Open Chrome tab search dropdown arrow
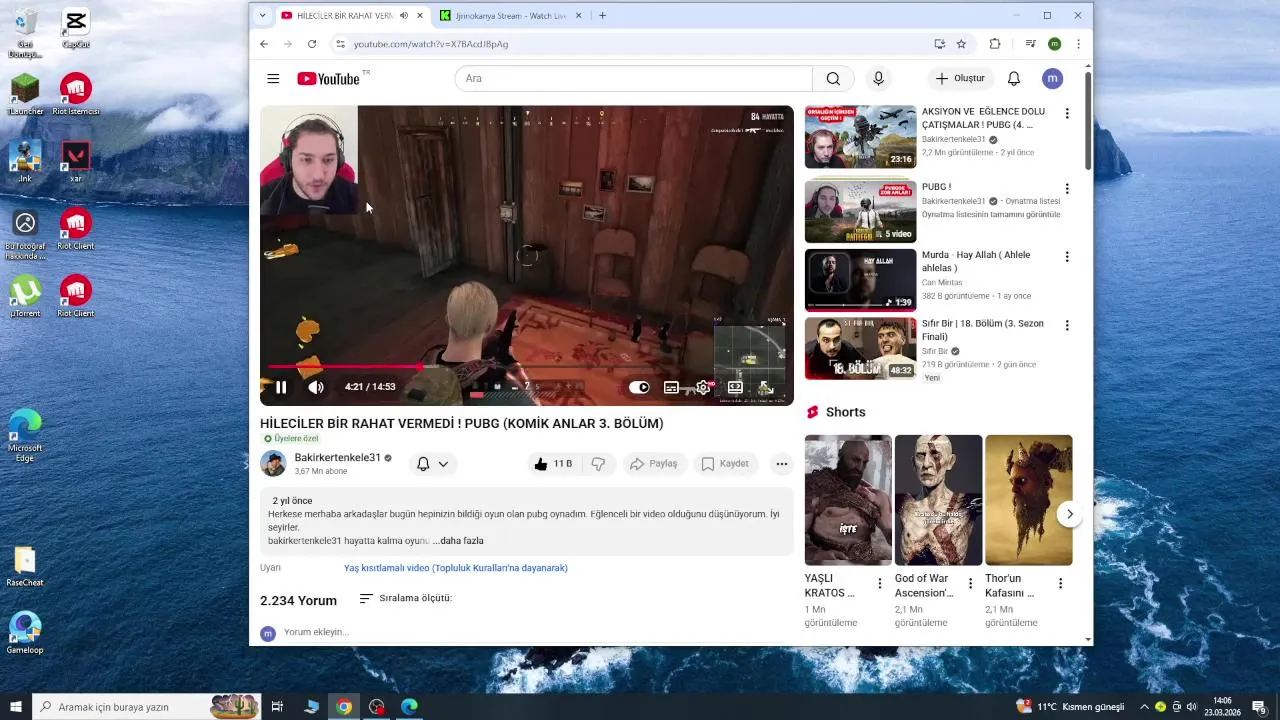Viewport: 1280px width, 720px height. pos(262,16)
